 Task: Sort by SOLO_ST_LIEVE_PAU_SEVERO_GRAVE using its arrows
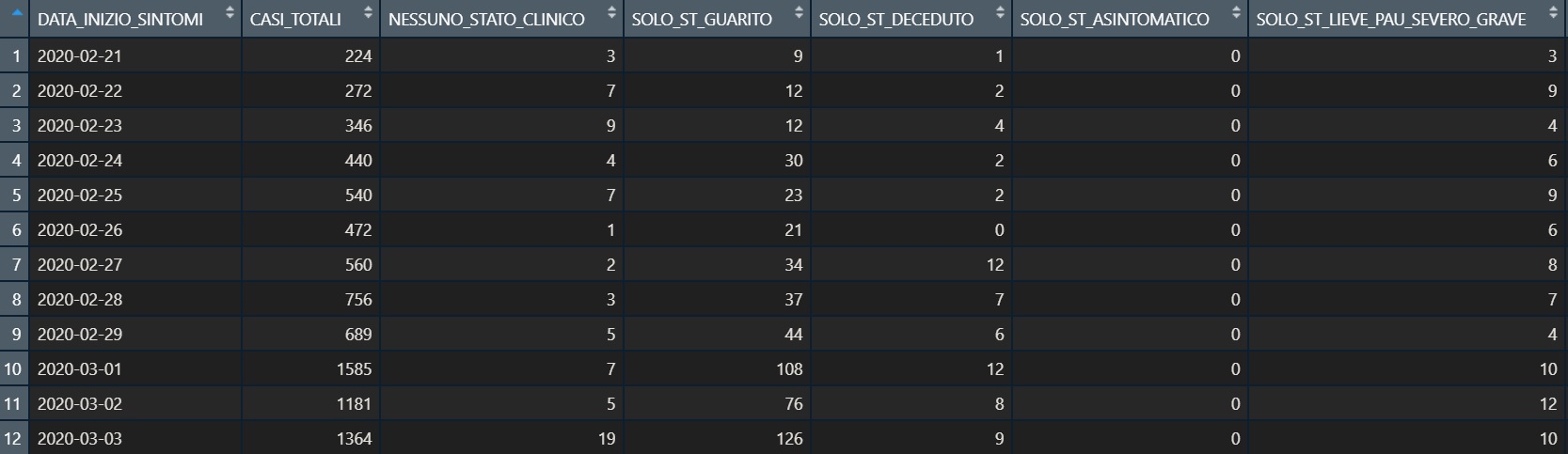click(x=1553, y=14)
